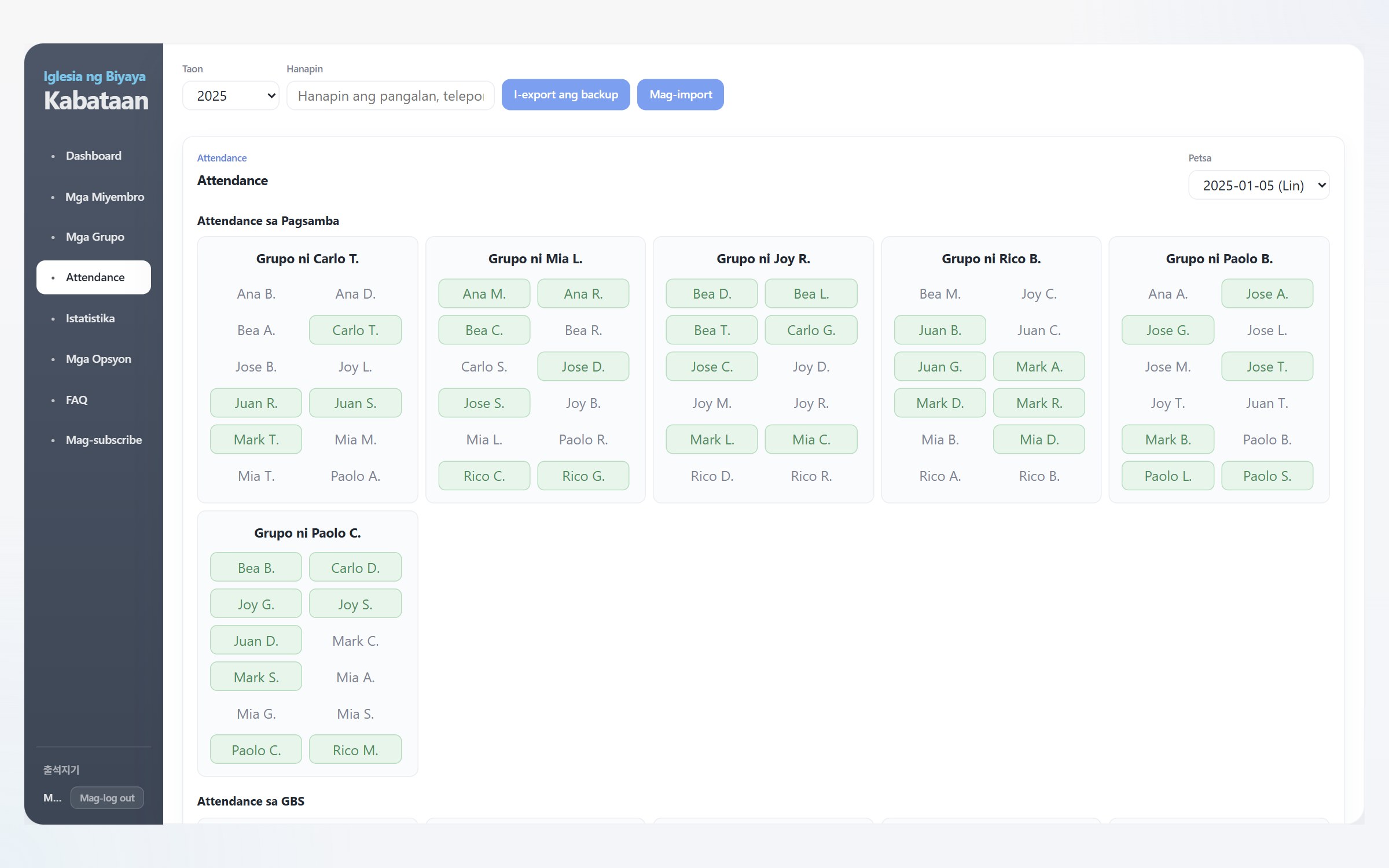Click the Mag-import button
The height and width of the screenshot is (868, 1389).
tap(681, 94)
